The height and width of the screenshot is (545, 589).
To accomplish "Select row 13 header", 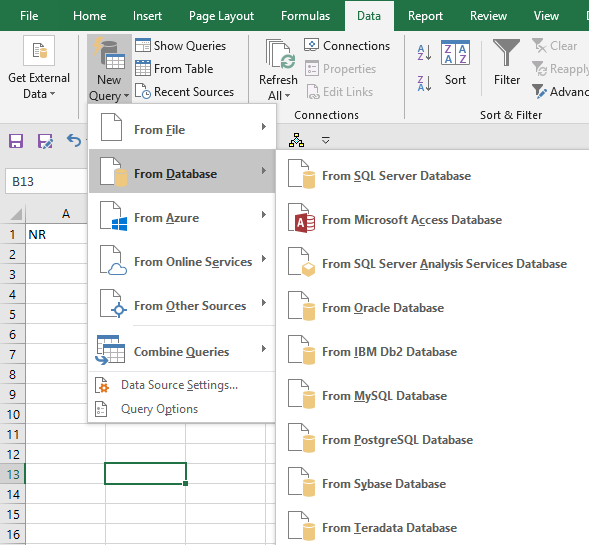I will pyautogui.click(x=13, y=474).
